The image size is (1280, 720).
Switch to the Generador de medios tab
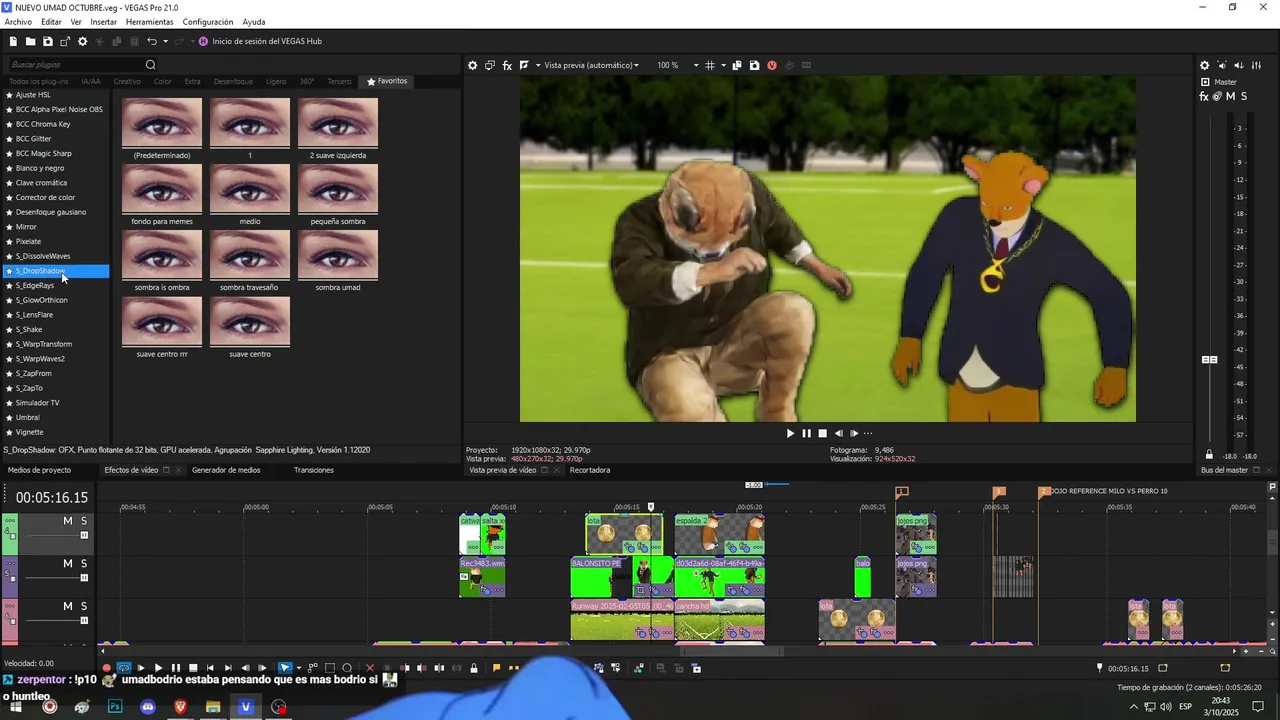pos(226,470)
